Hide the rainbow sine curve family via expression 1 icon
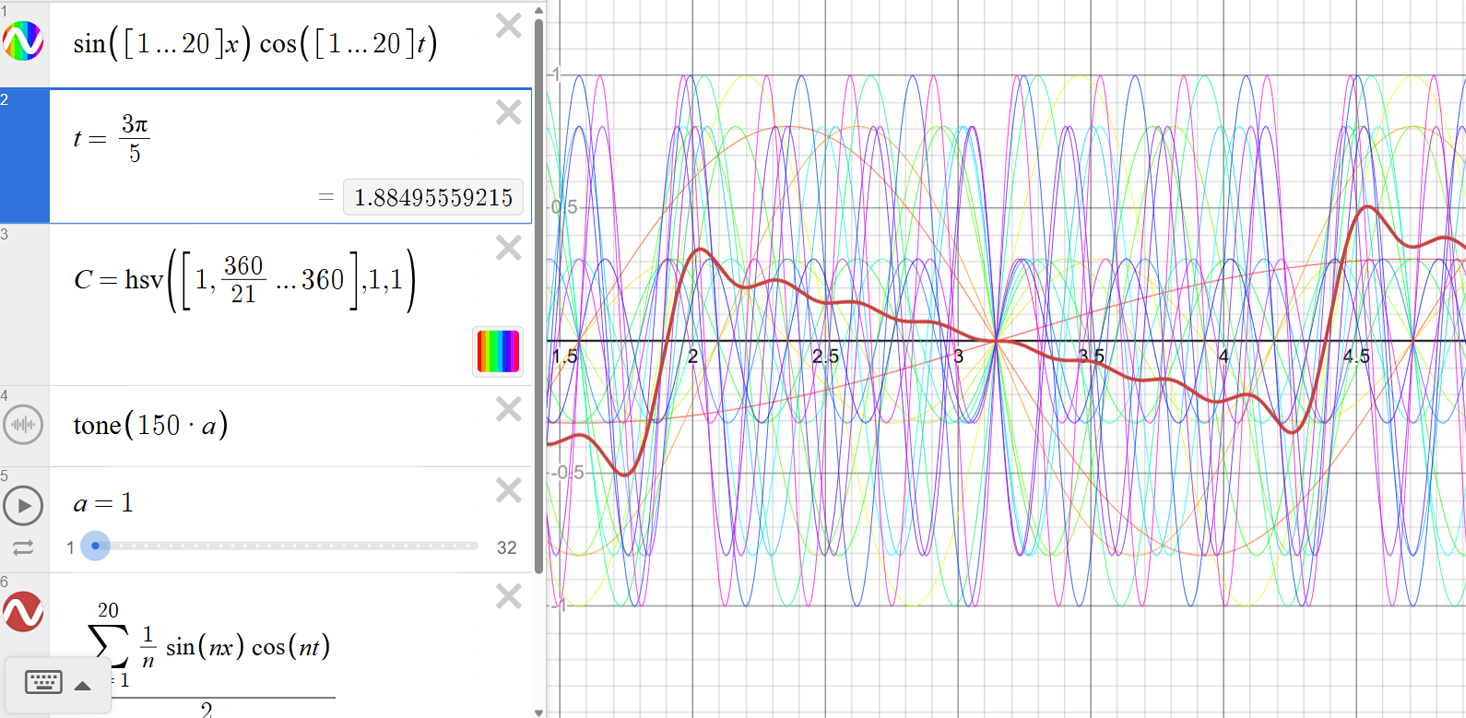Viewport: 1466px width, 718px height. 24,42
